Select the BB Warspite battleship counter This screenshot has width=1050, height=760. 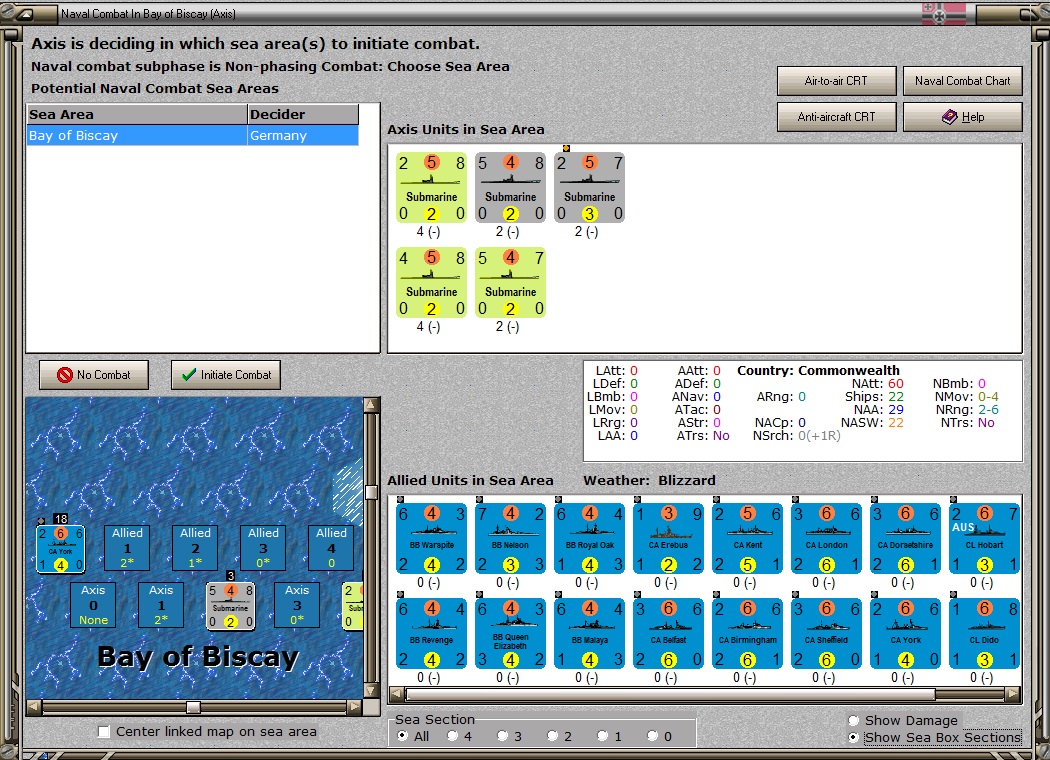(x=431, y=539)
